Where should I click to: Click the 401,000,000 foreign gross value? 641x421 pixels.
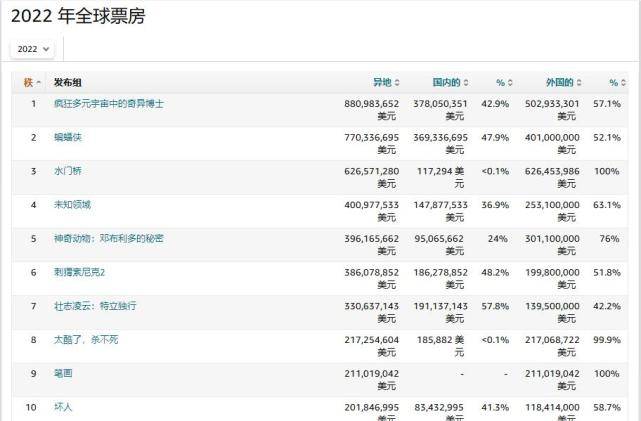(552, 137)
